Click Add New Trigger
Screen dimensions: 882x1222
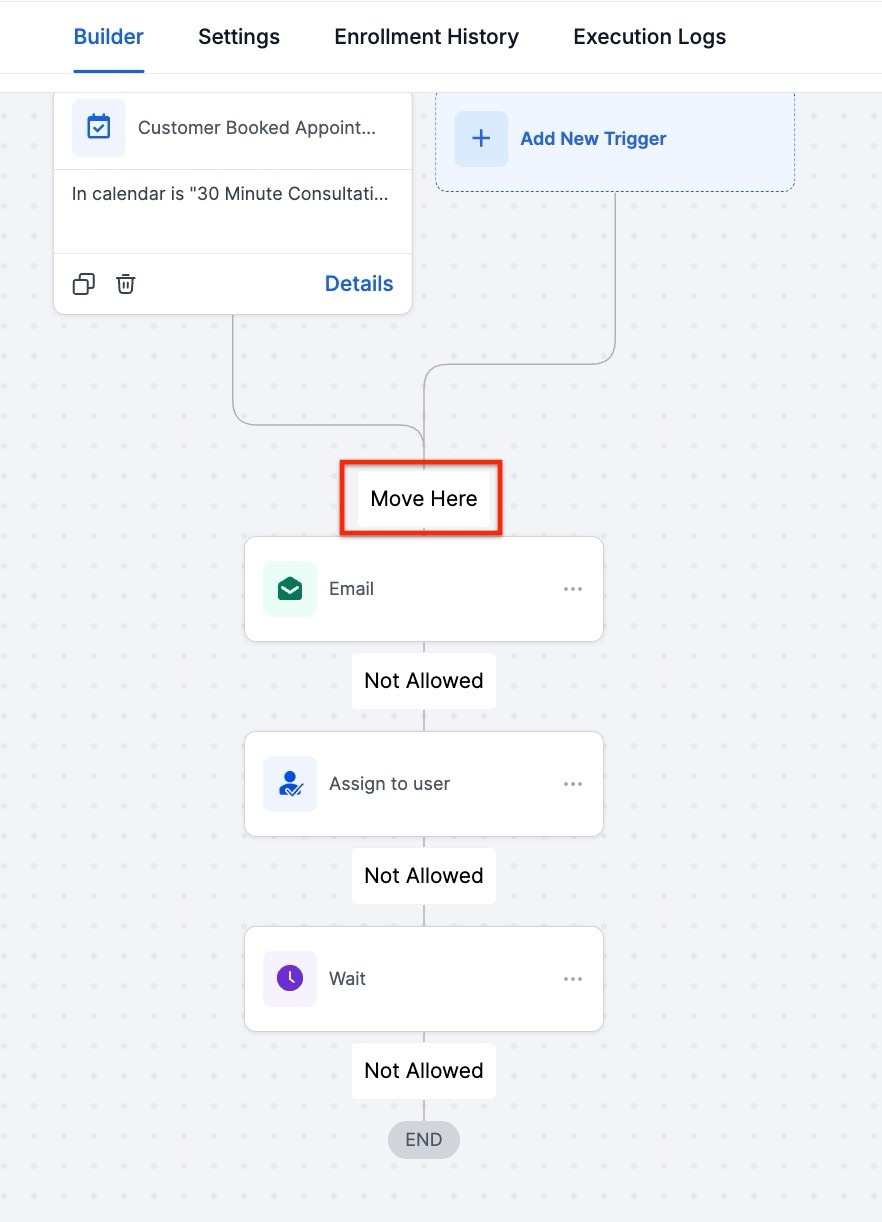click(593, 139)
